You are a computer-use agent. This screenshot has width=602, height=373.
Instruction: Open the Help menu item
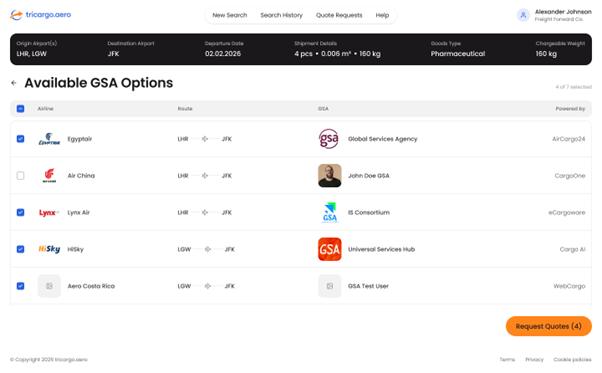pyautogui.click(x=382, y=15)
